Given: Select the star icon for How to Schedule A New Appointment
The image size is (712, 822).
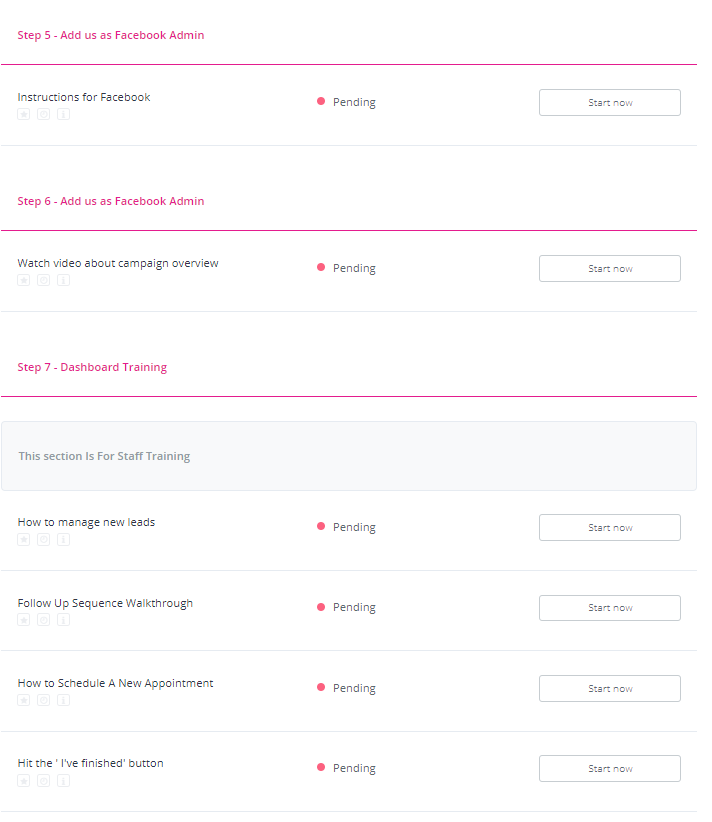Looking at the screenshot, I should pos(23,700).
